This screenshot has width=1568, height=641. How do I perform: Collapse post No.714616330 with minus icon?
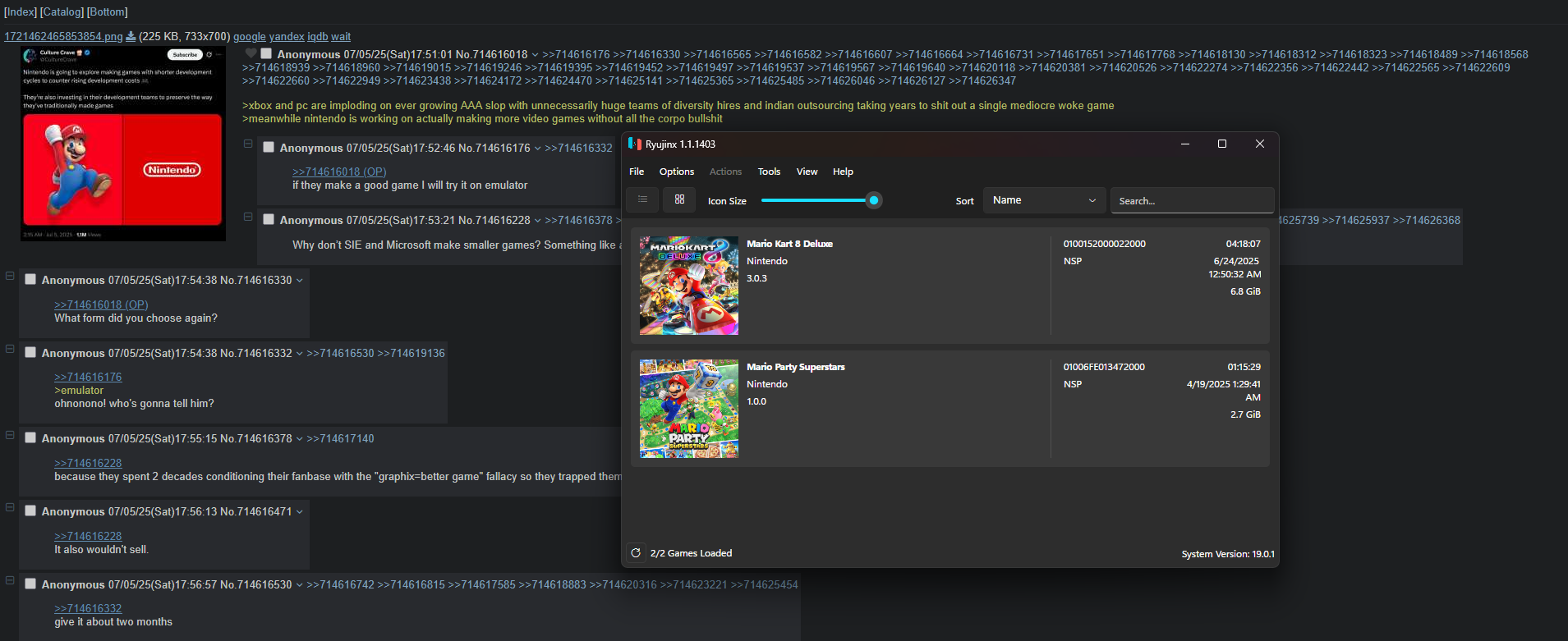click(x=10, y=276)
